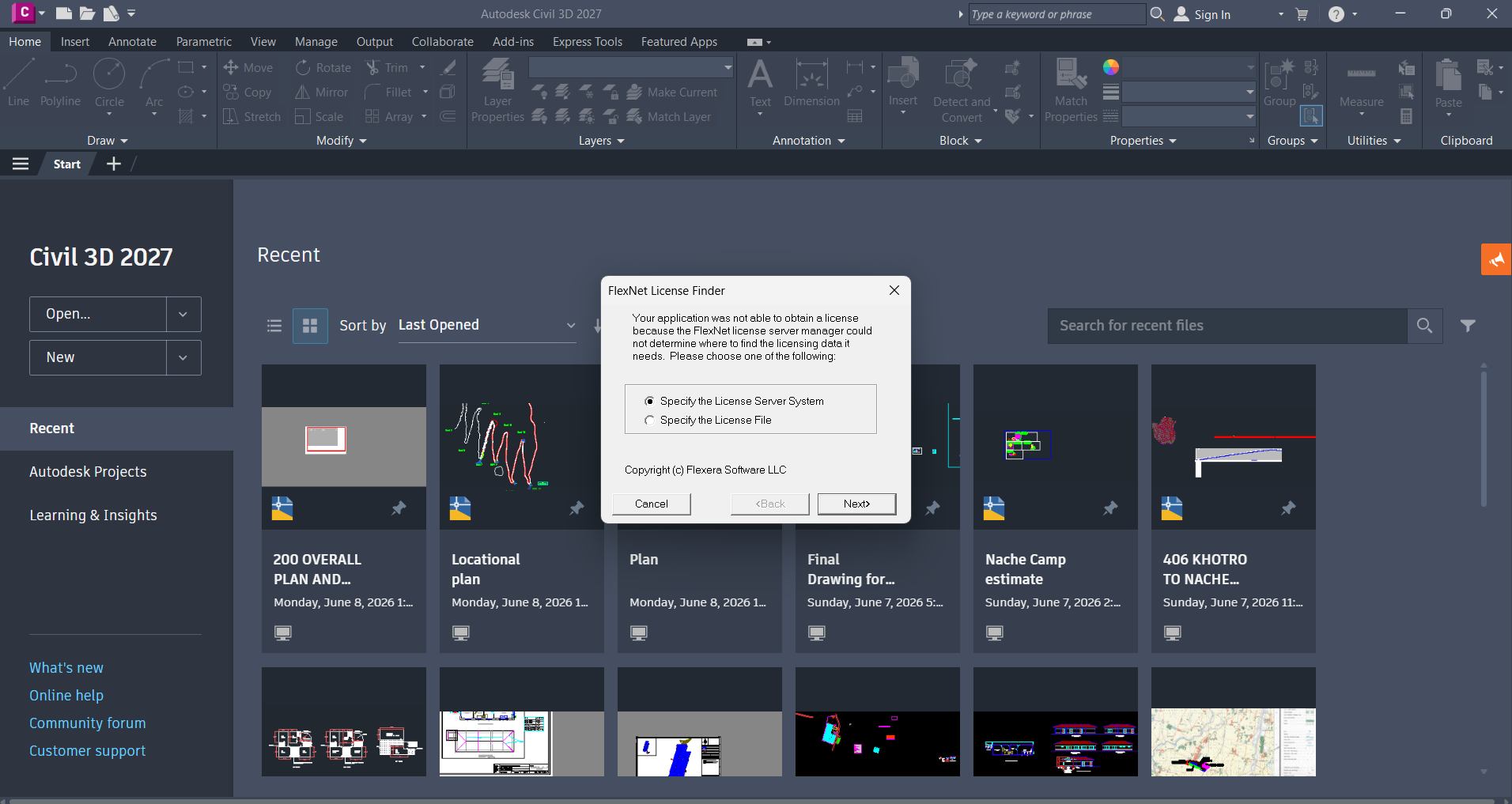
Task: Click the Mirror tool
Action: (321, 92)
